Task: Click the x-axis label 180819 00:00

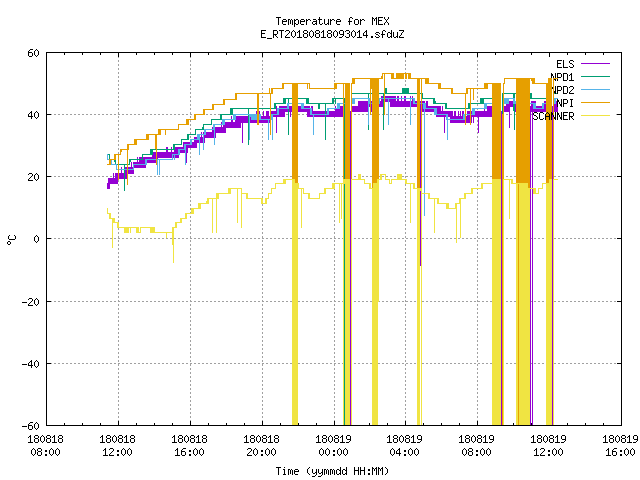Action: coord(333,446)
